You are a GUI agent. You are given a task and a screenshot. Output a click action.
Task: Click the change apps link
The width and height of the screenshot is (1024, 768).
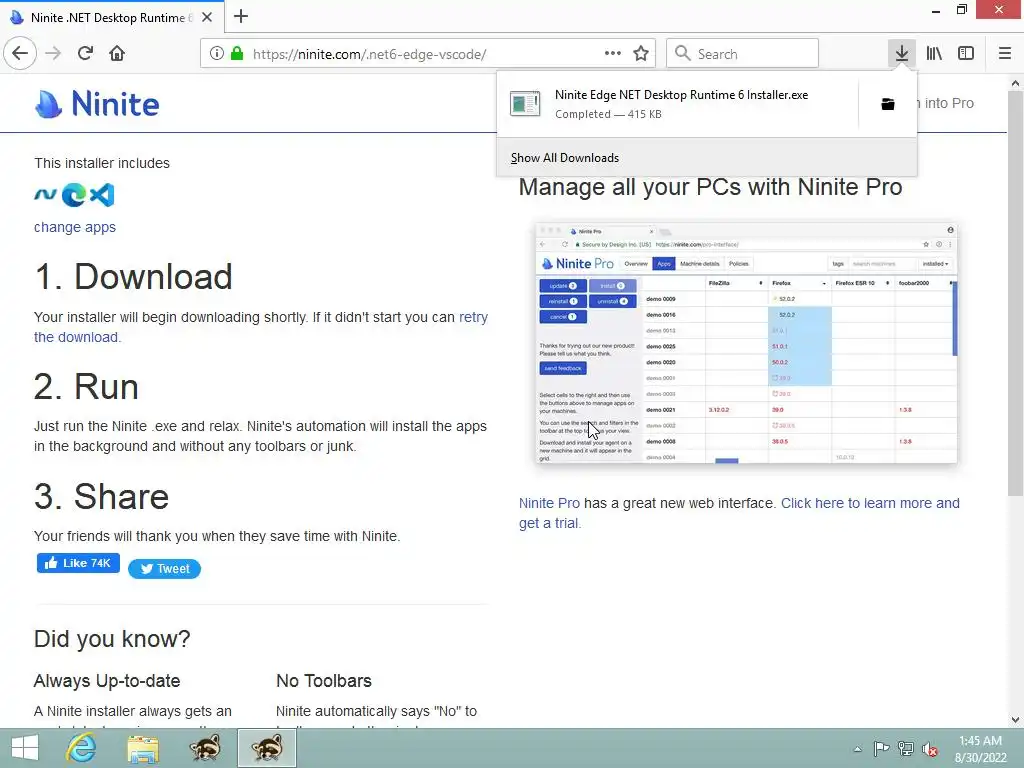(74, 227)
